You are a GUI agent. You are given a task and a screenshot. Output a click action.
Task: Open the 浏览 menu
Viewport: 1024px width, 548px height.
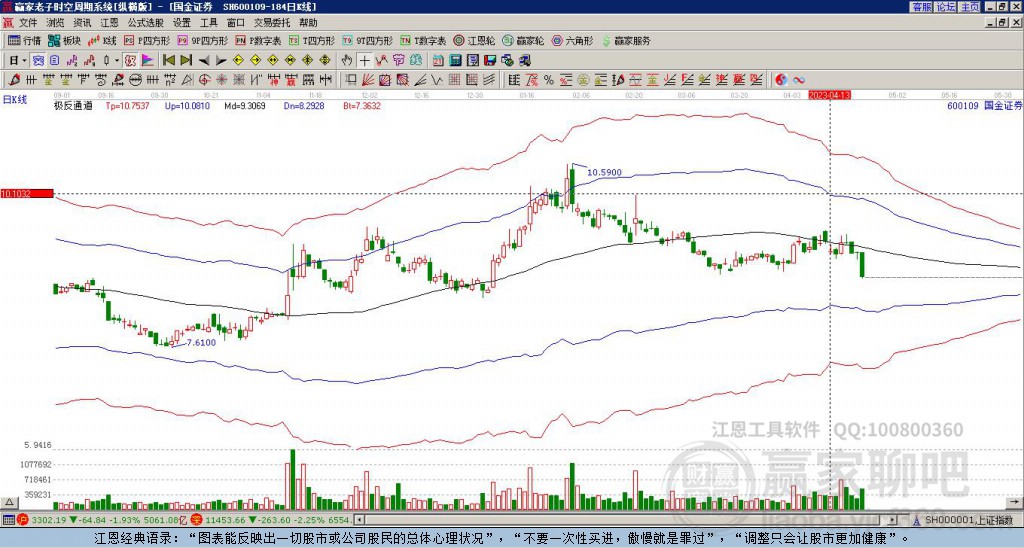[x=55, y=23]
